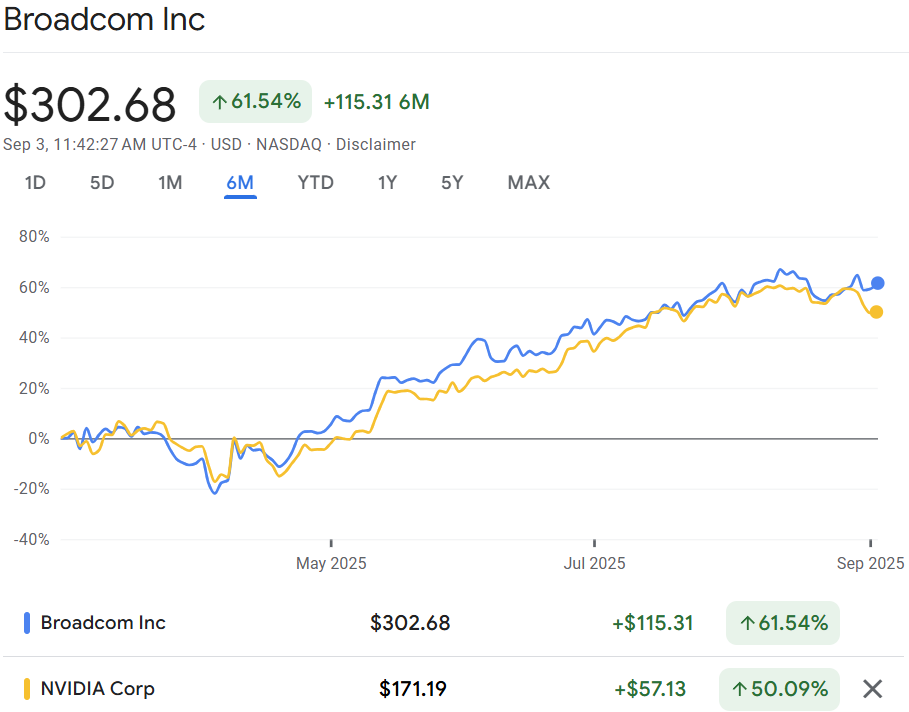Click the Jul 2025 axis marker
Screen dimensions: 909x712
tap(594, 563)
